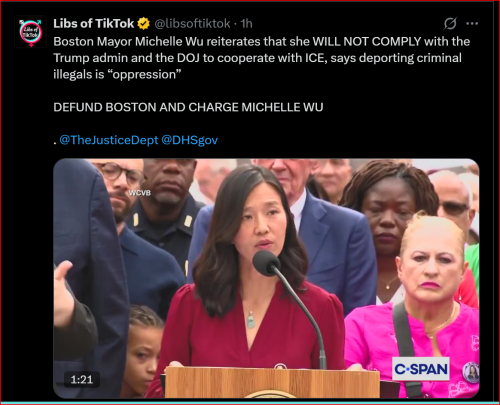Click the gold verified badge
This screenshot has height=405, width=500.
click(x=144, y=24)
